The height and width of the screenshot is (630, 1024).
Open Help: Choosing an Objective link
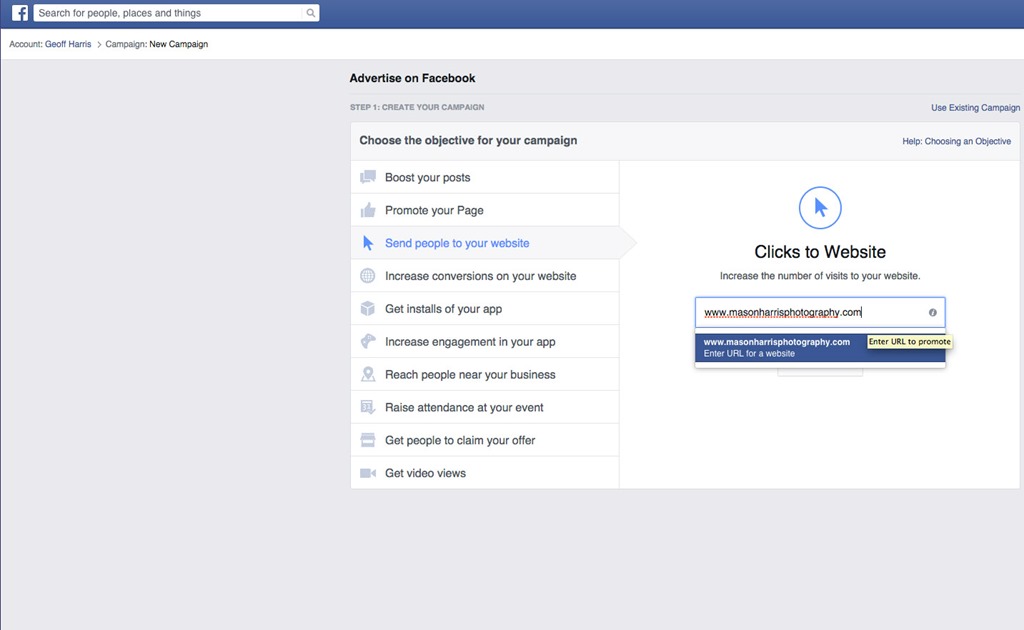tap(956, 142)
